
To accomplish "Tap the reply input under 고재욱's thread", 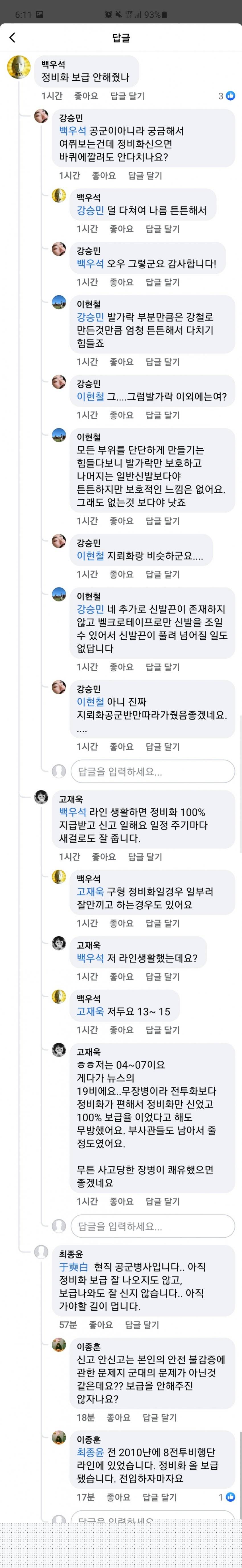I will tap(152, 1226).
